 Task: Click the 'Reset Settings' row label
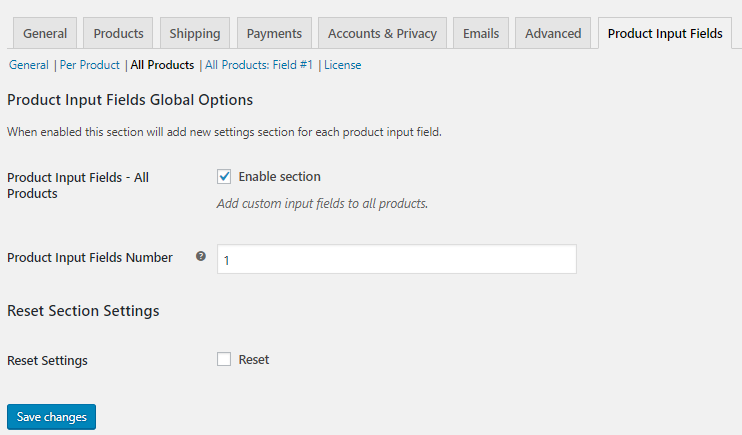pos(47,361)
